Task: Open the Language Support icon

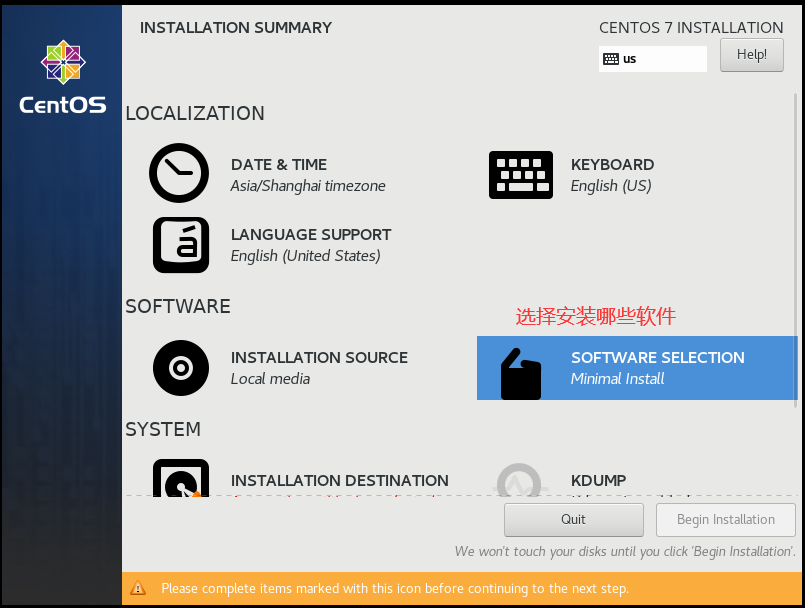Action: click(181, 245)
